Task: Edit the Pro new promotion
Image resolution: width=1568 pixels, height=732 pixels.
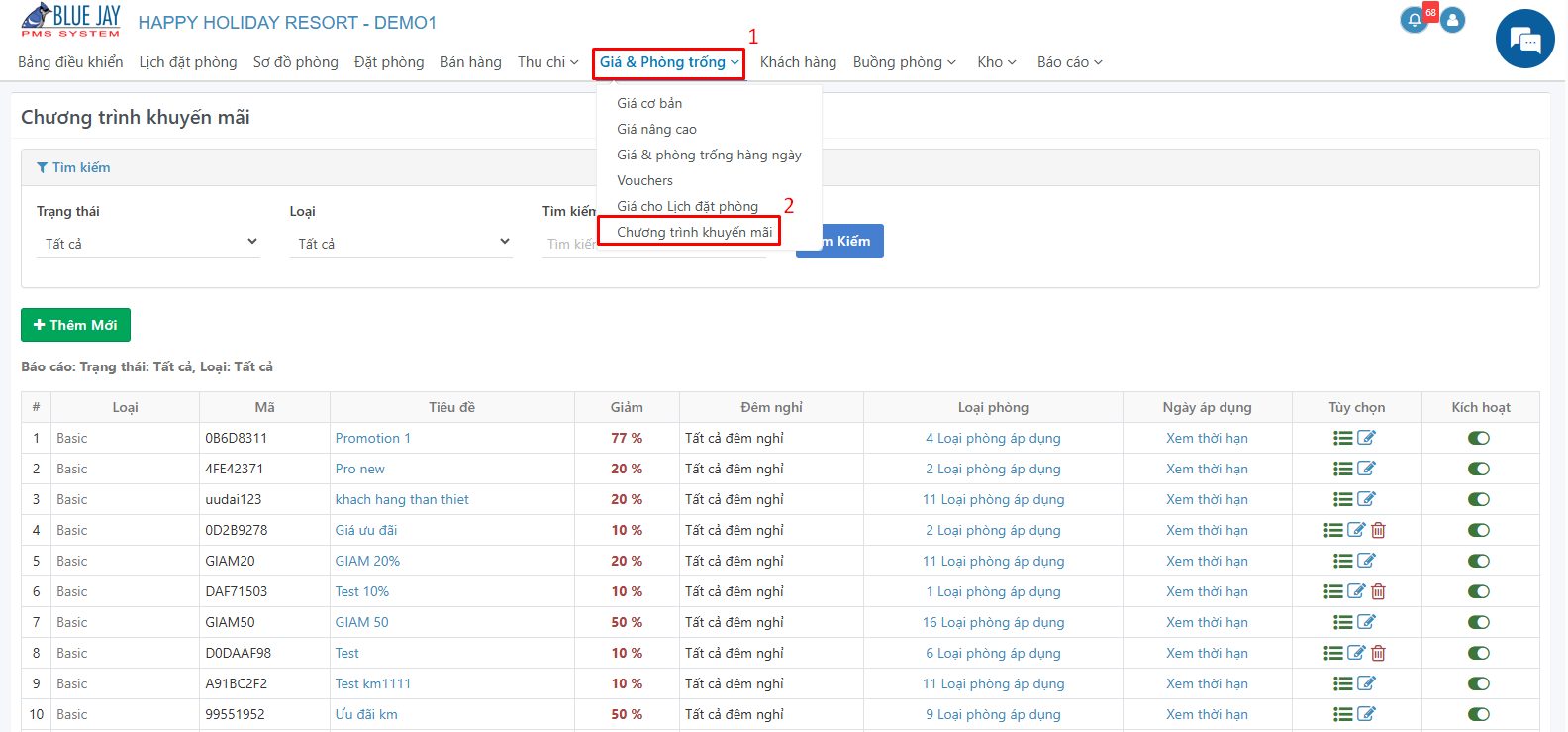Action: 1367,469
